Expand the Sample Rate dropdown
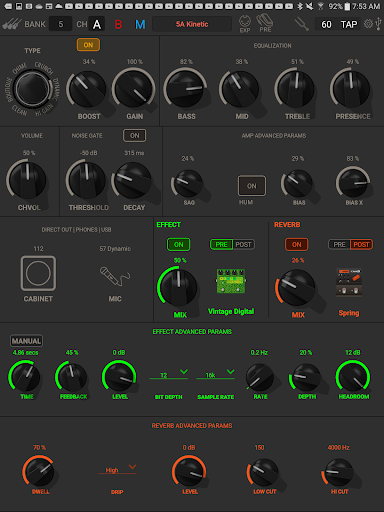The height and width of the screenshot is (512, 384). click(215, 375)
